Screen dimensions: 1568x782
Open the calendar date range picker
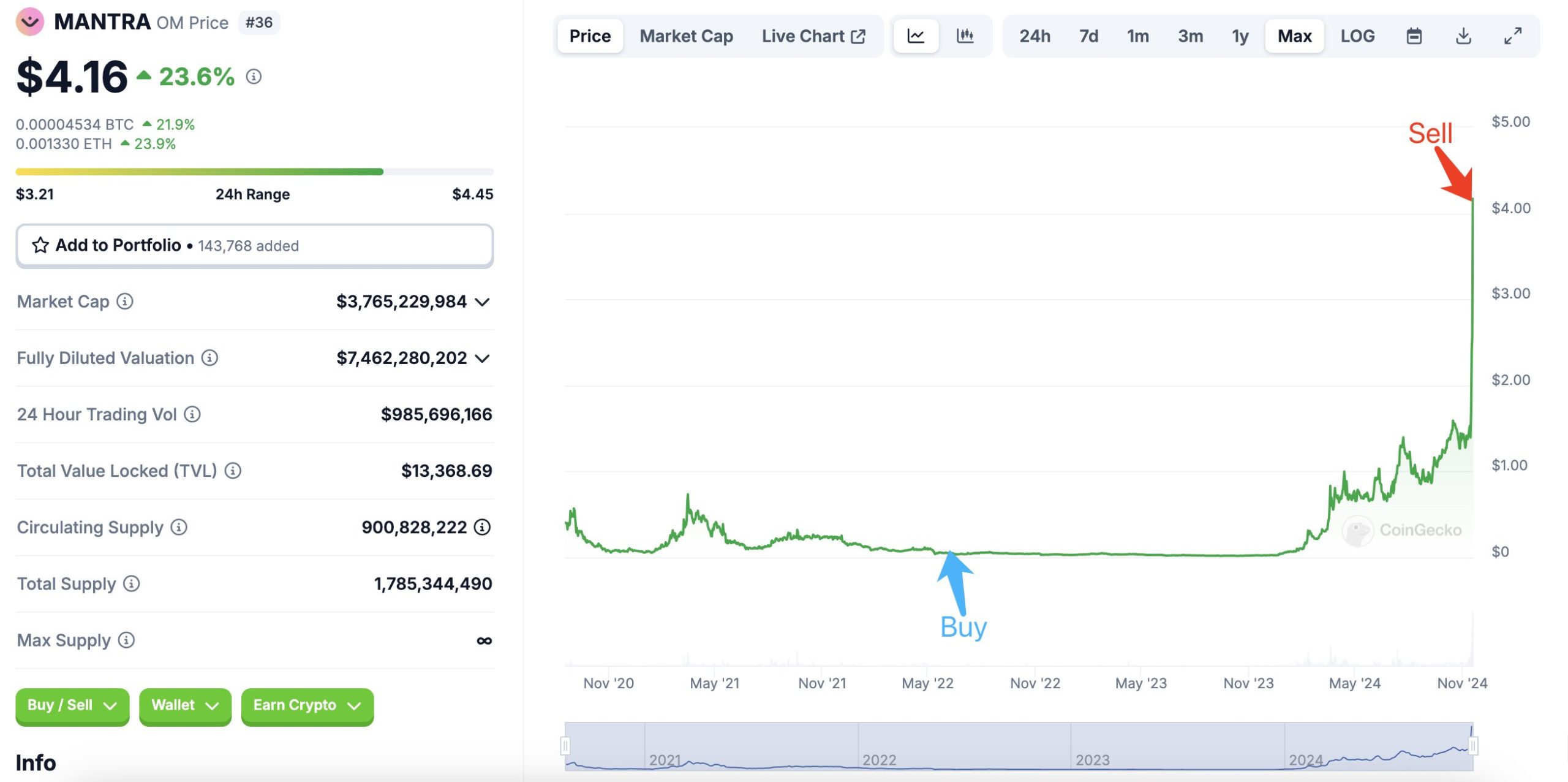[x=1414, y=36]
